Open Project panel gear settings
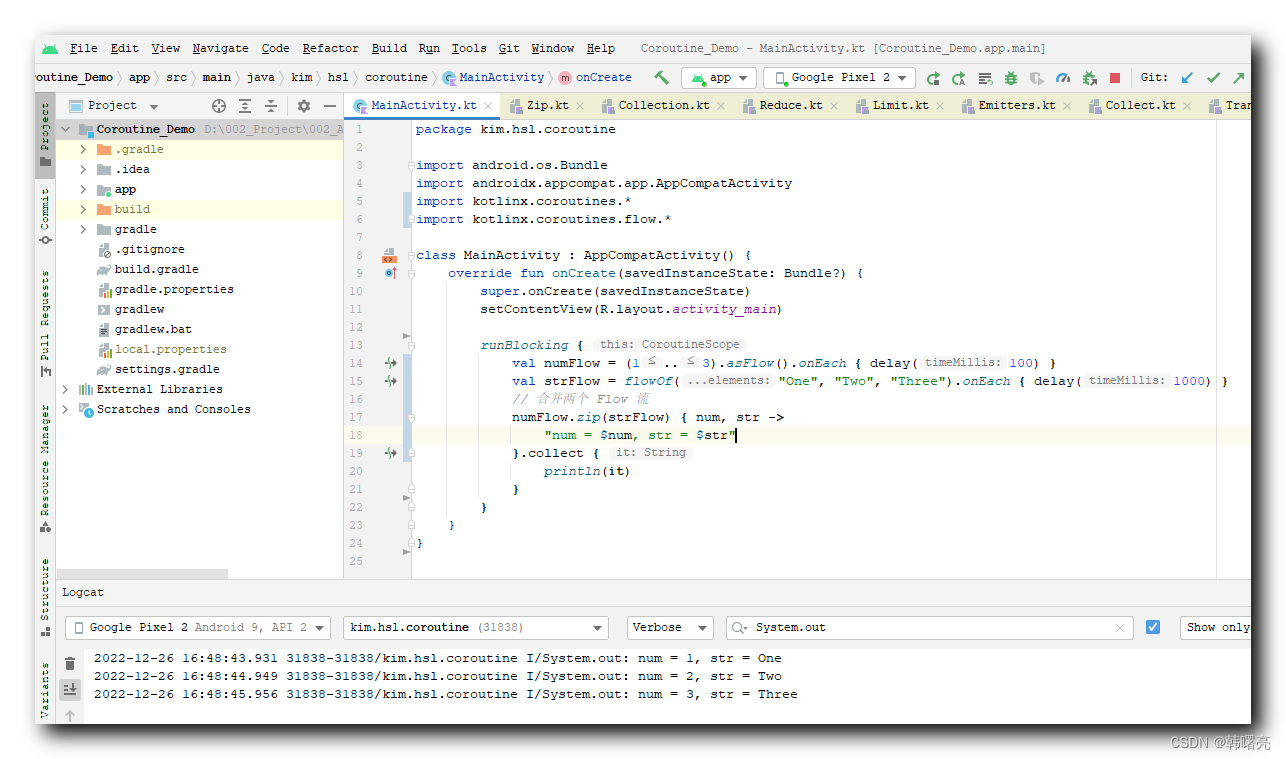Screen dimensions: 1286x759 [304, 106]
